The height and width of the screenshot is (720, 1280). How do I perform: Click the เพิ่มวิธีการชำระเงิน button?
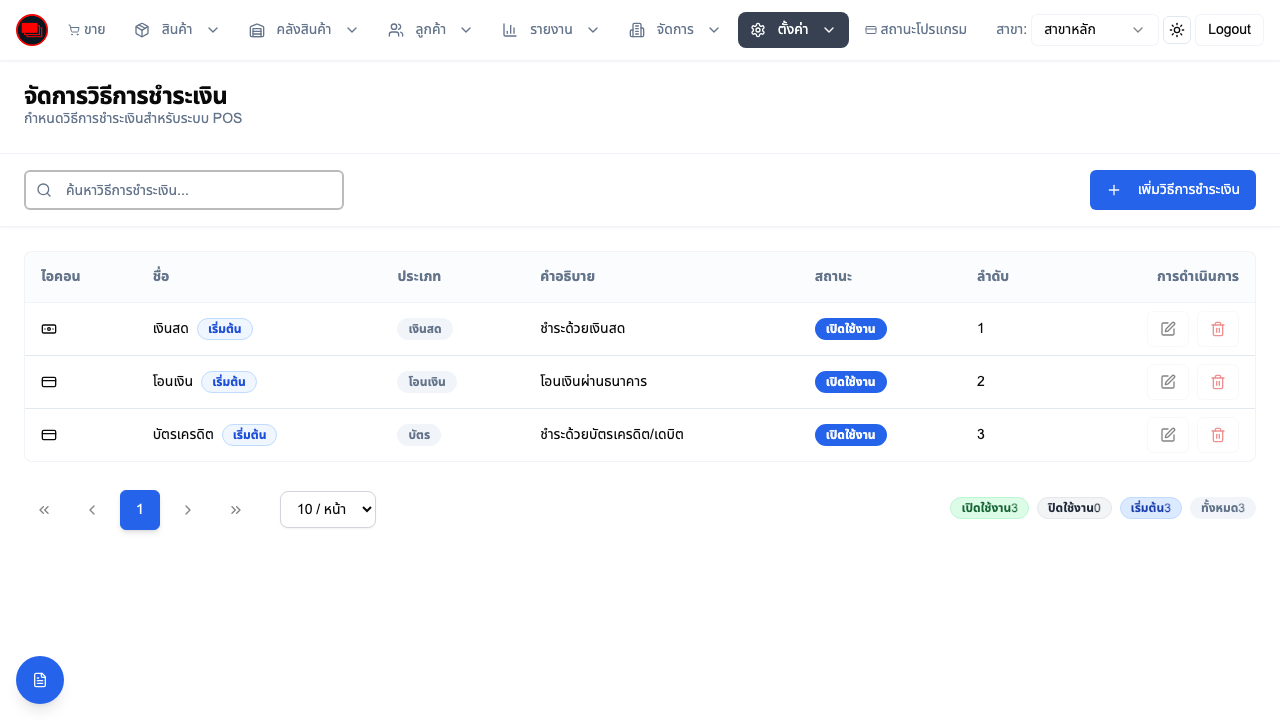point(1172,190)
